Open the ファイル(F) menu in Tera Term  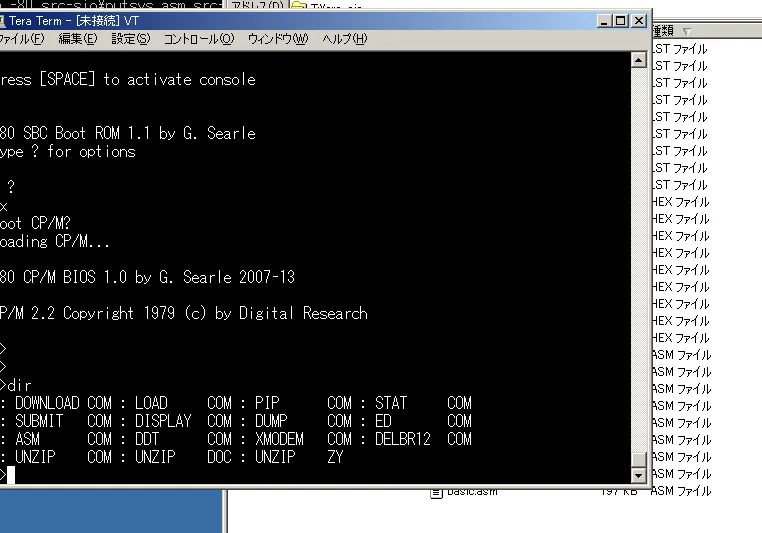(21, 38)
